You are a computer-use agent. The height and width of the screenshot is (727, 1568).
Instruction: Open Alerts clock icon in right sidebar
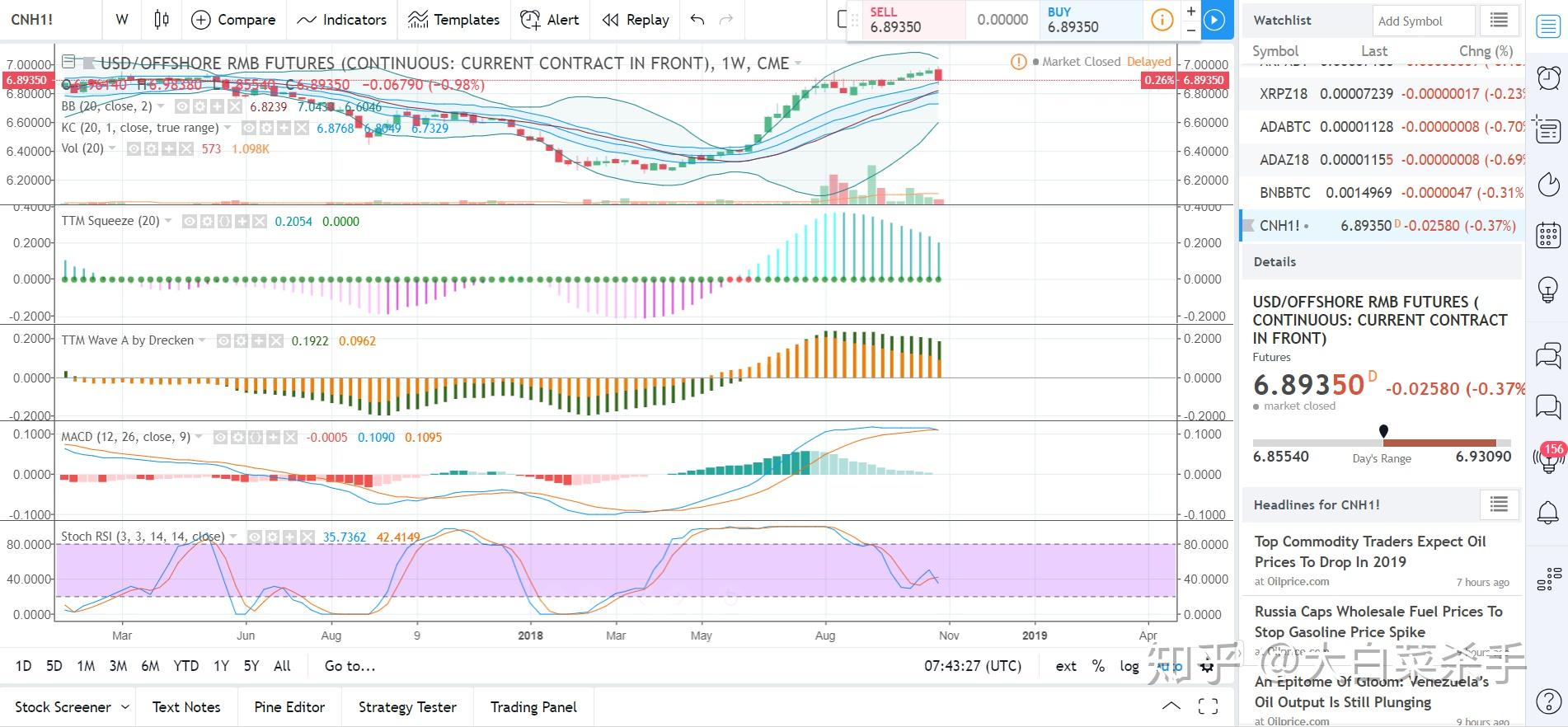(x=1548, y=77)
